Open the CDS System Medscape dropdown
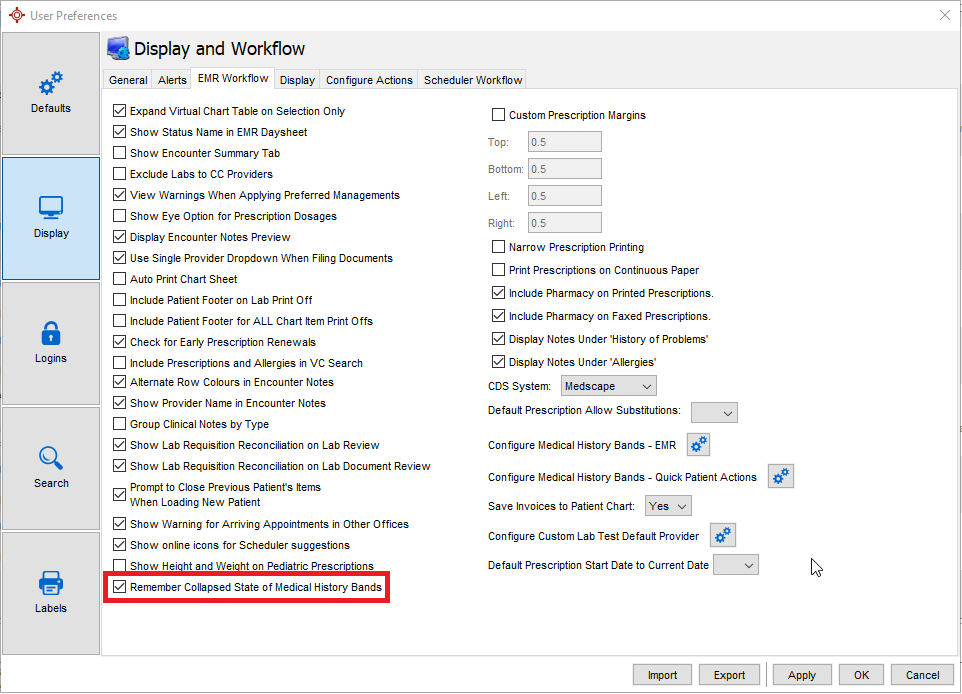This screenshot has height=694, width=962. click(x=607, y=386)
